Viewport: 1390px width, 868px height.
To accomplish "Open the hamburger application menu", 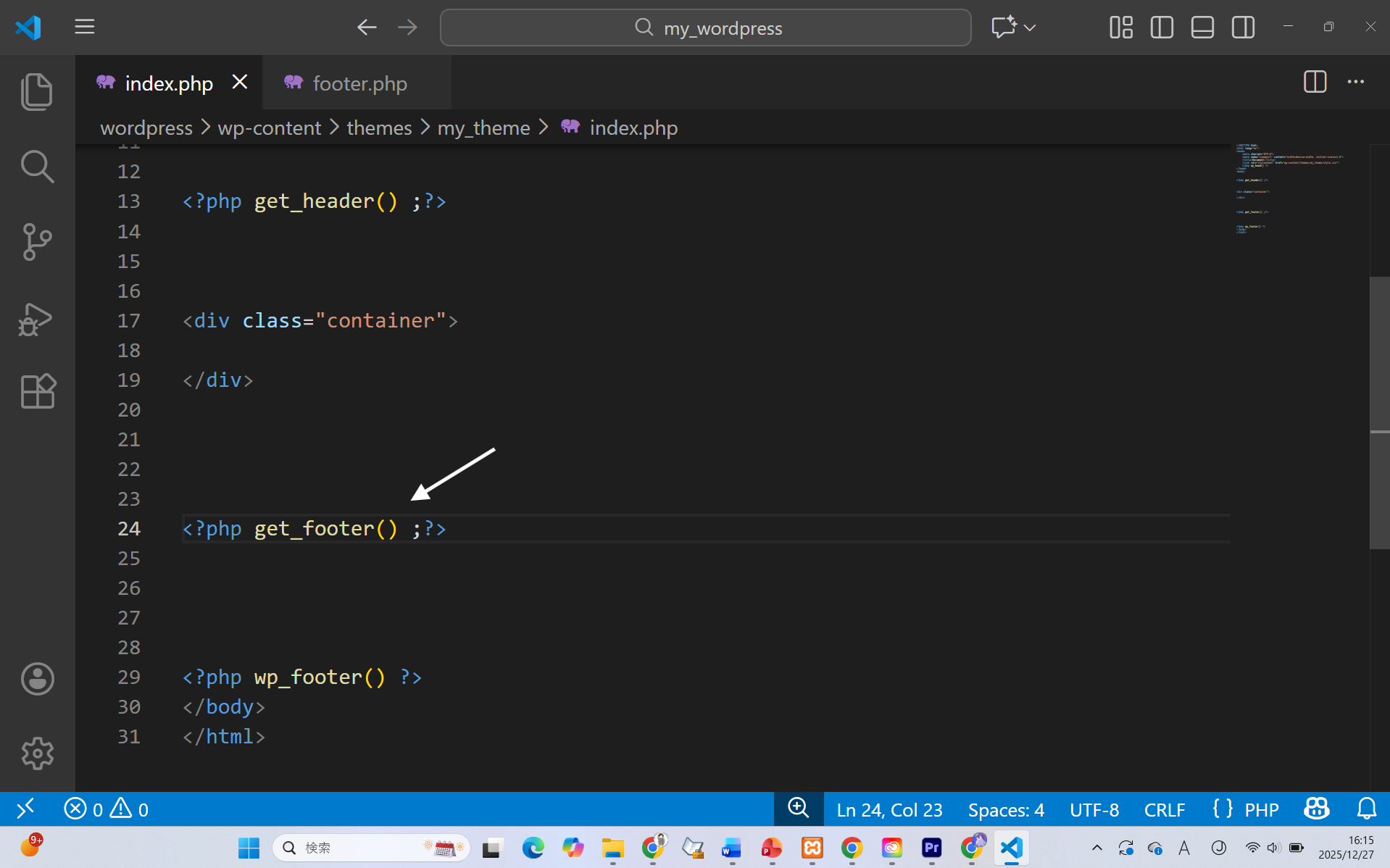I will pos(85,28).
